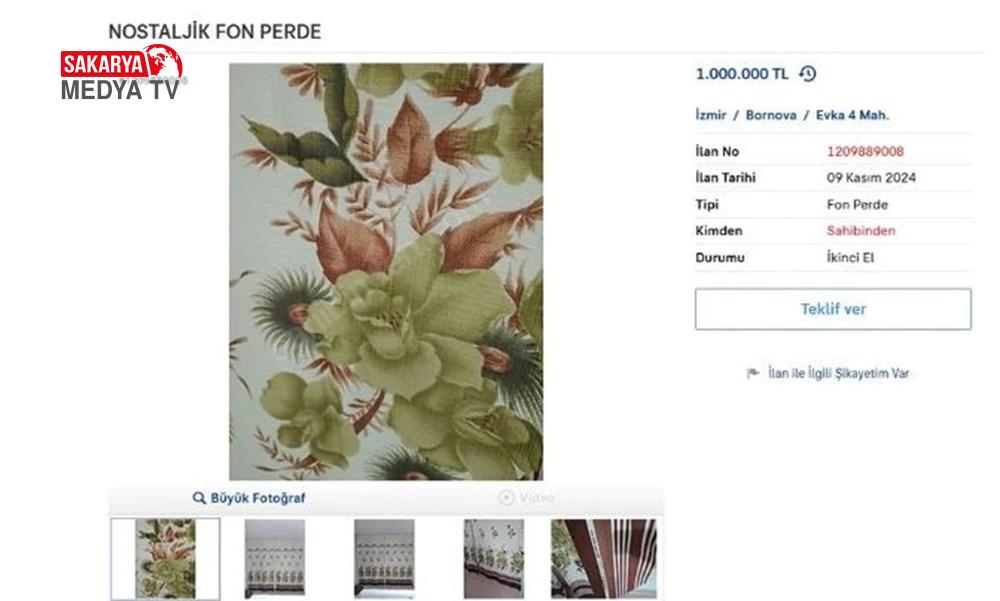The image size is (1000, 601).
Task: Click the main floral curtain photo
Action: [x=386, y=271]
